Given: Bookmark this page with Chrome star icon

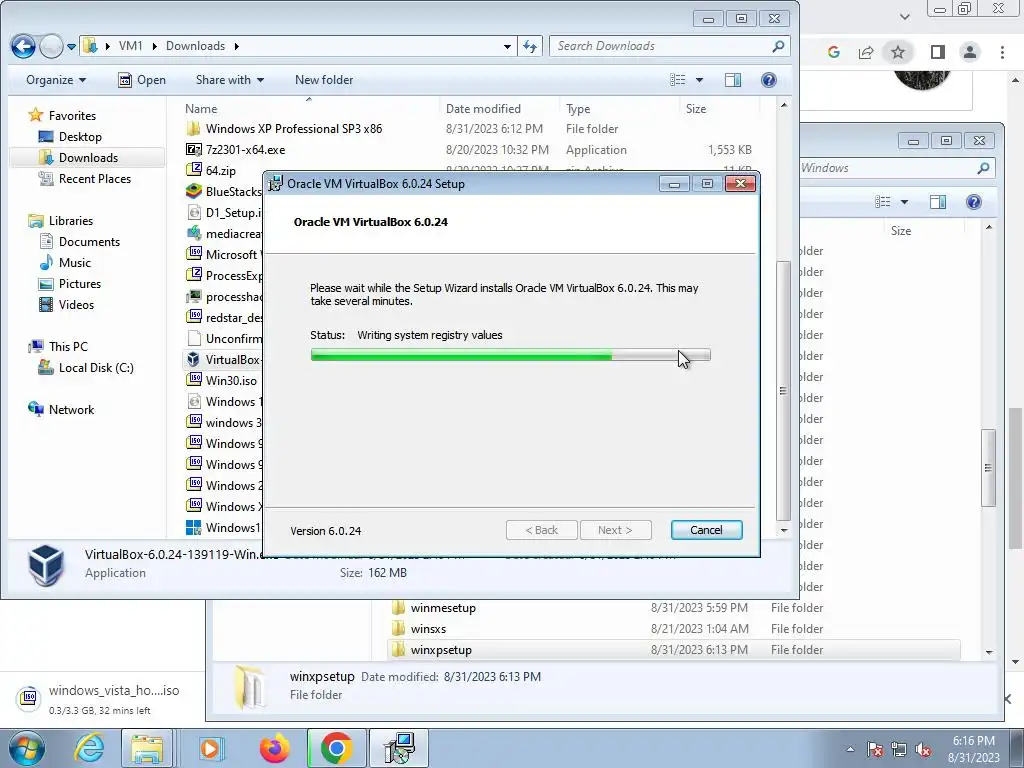Looking at the screenshot, I should point(898,52).
